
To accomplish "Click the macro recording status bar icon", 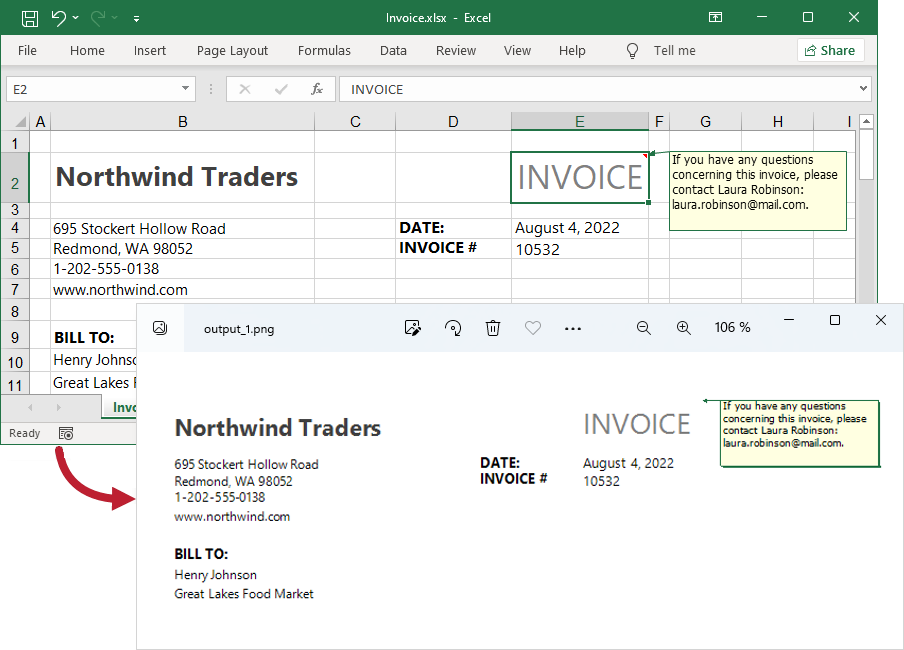I will click(66, 433).
